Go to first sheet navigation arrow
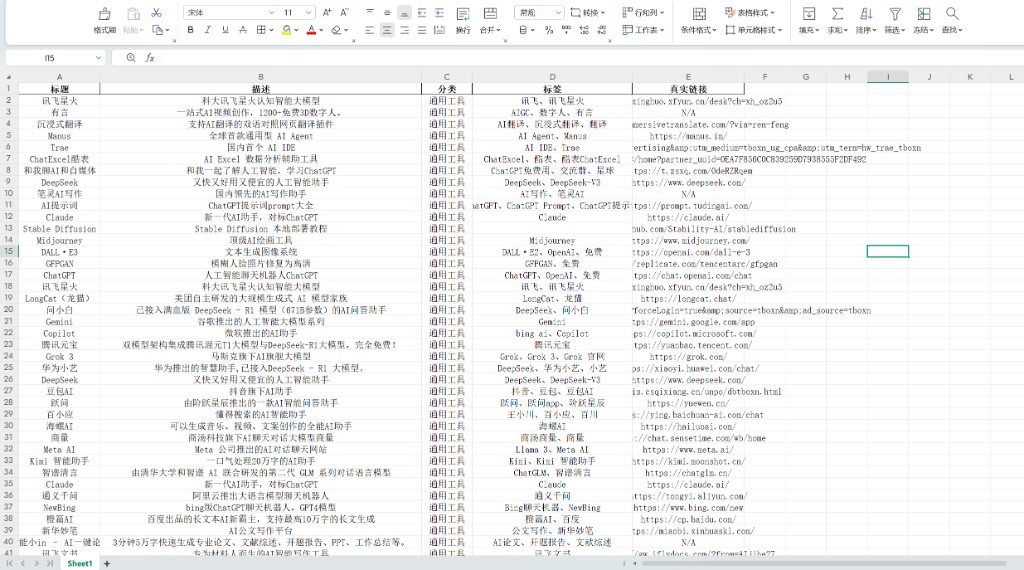Viewport: 1024px width, 570px height. pos(9,563)
